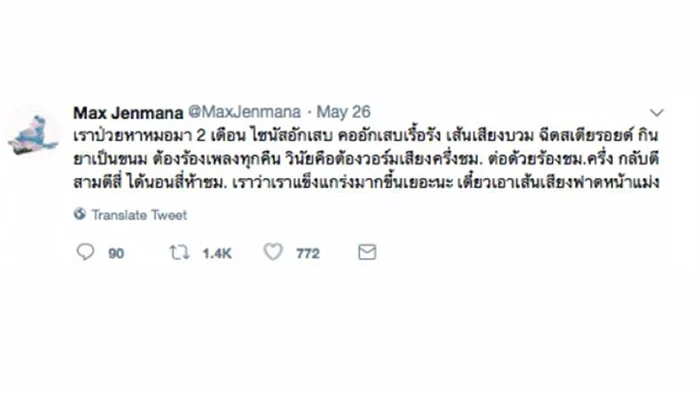
Task: Click the first line of Thai tweet text
Action: coord(366,135)
